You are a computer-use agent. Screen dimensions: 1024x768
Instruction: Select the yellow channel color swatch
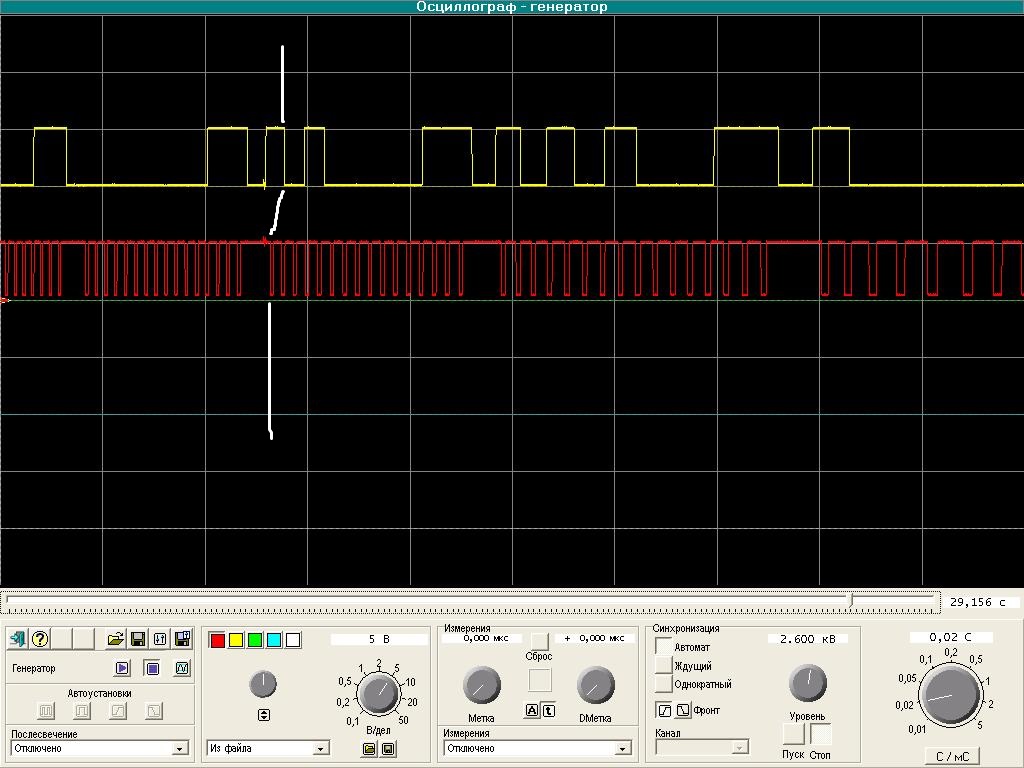236,640
